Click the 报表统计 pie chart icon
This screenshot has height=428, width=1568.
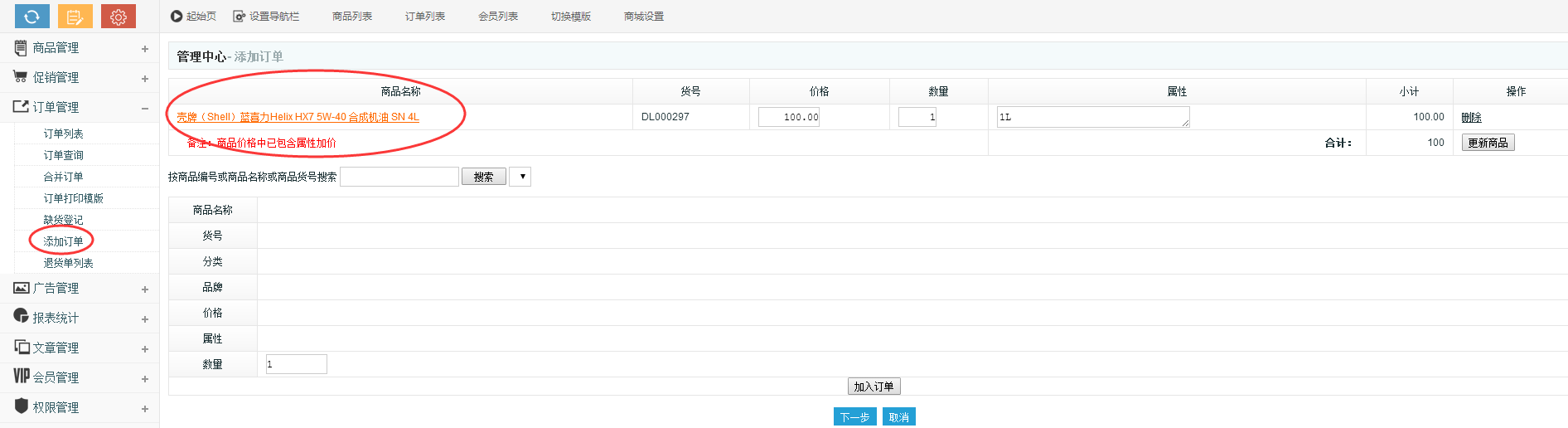tap(22, 316)
